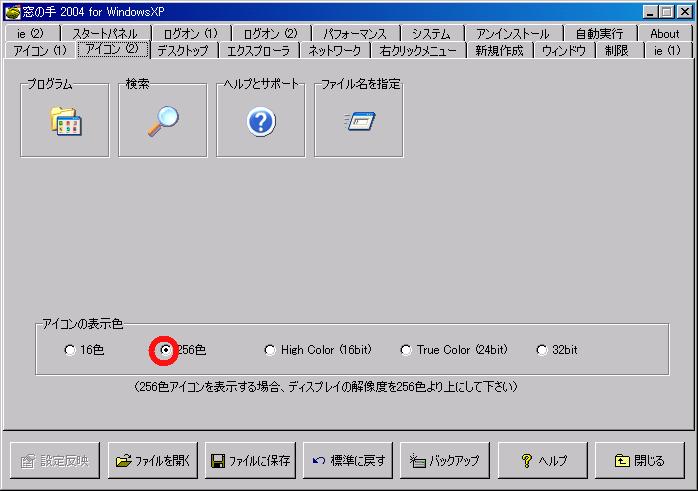698x491 pixels.
Task: Click the ファイルを開く button
Action: [153, 460]
